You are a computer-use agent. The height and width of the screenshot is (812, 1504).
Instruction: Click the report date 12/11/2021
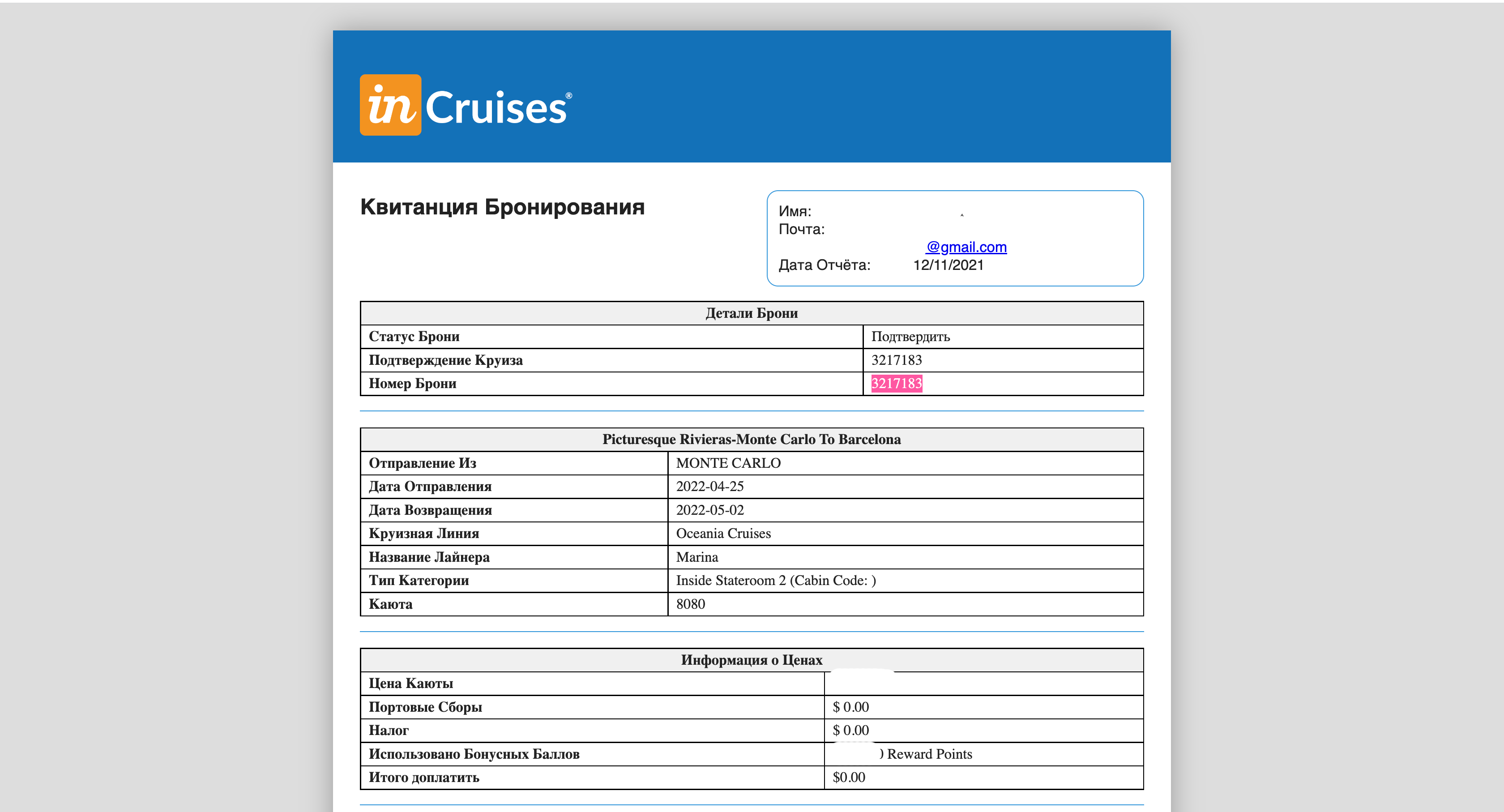(x=948, y=265)
